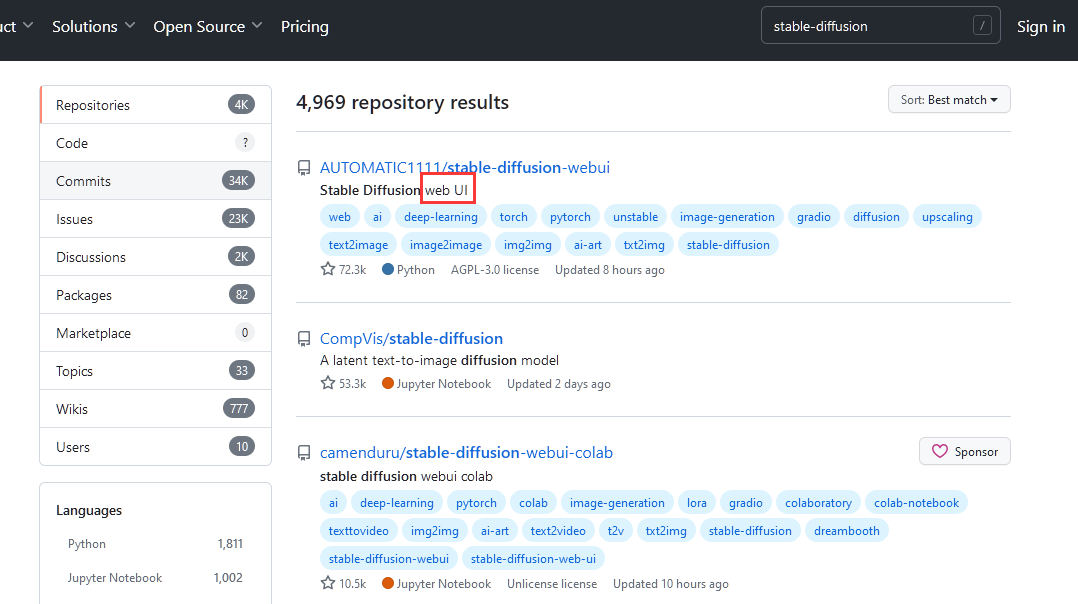This screenshot has width=1078, height=604.
Task: Show Commits search results
Action: [x=156, y=181]
